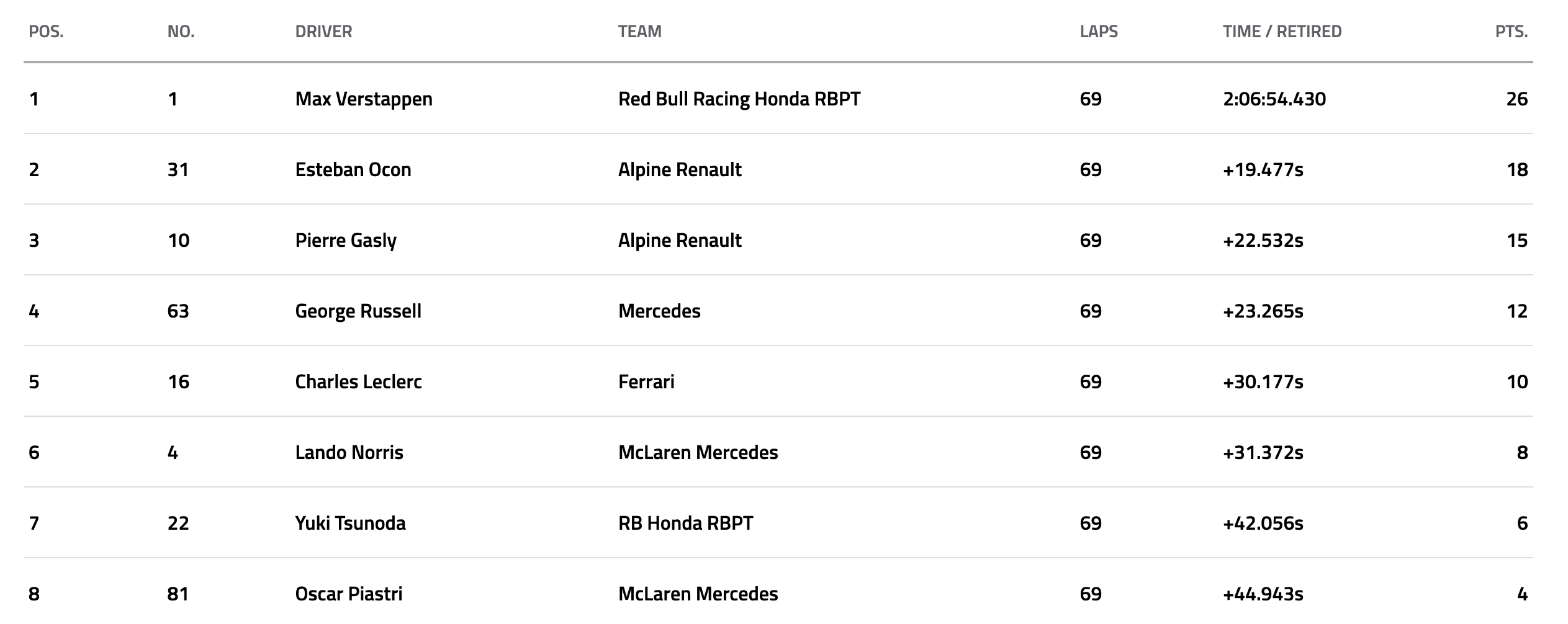Select Yuki Tsunoda's name
Screen dimensions: 1568x624
tap(350, 524)
